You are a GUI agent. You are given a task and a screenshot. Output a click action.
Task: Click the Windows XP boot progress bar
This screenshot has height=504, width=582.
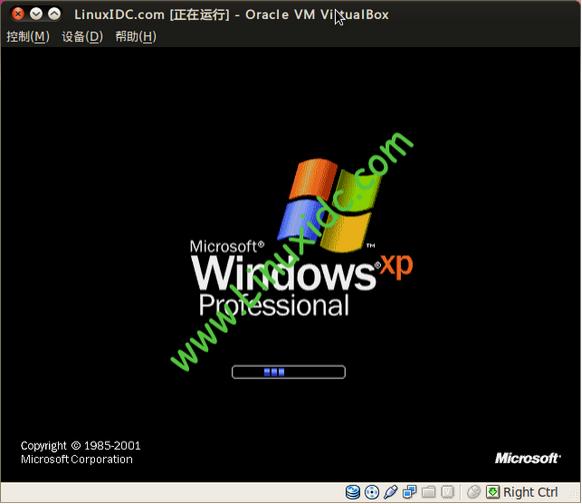[x=288, y=372]
